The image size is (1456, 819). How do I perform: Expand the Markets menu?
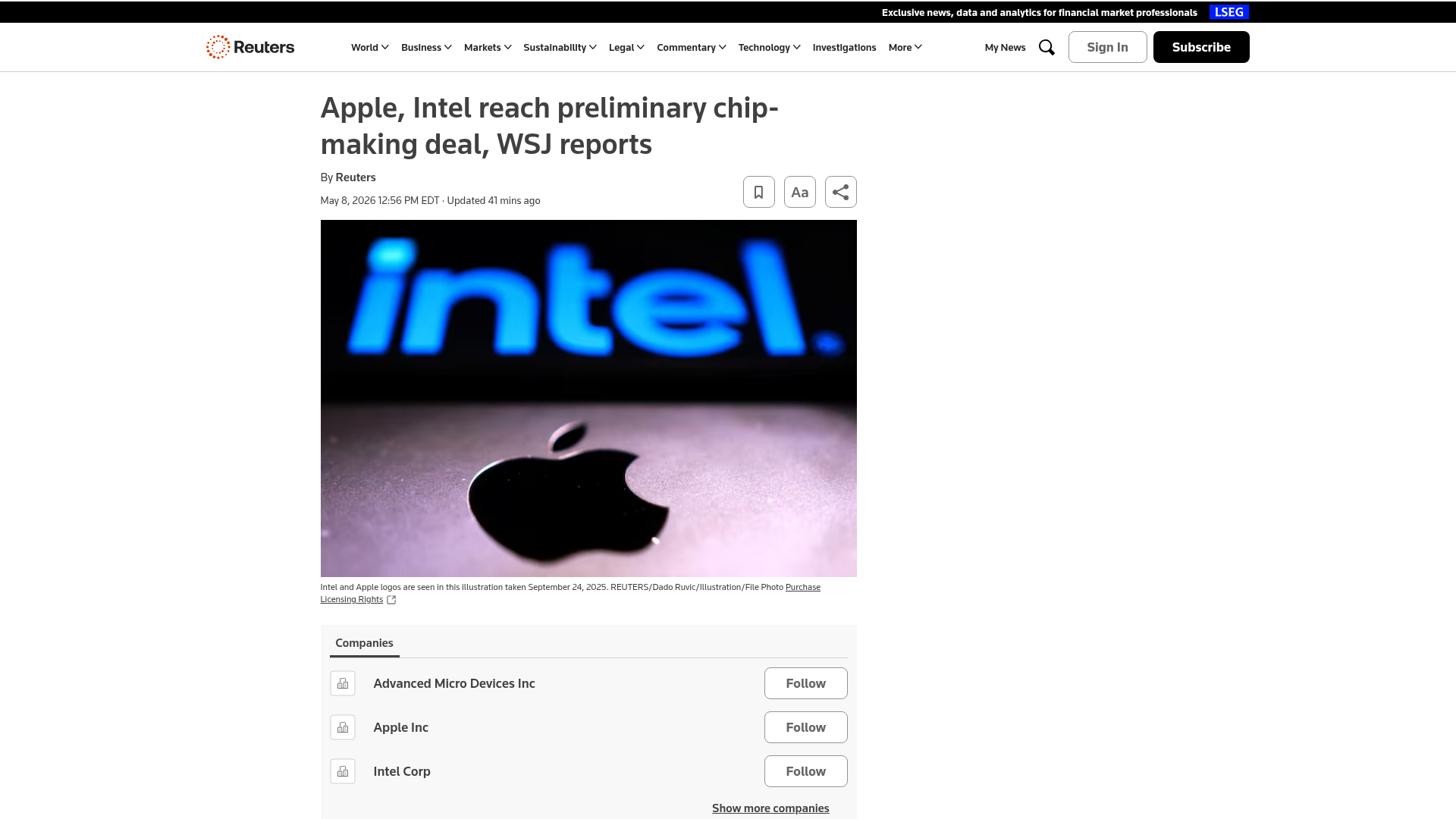tap(488, 47)
